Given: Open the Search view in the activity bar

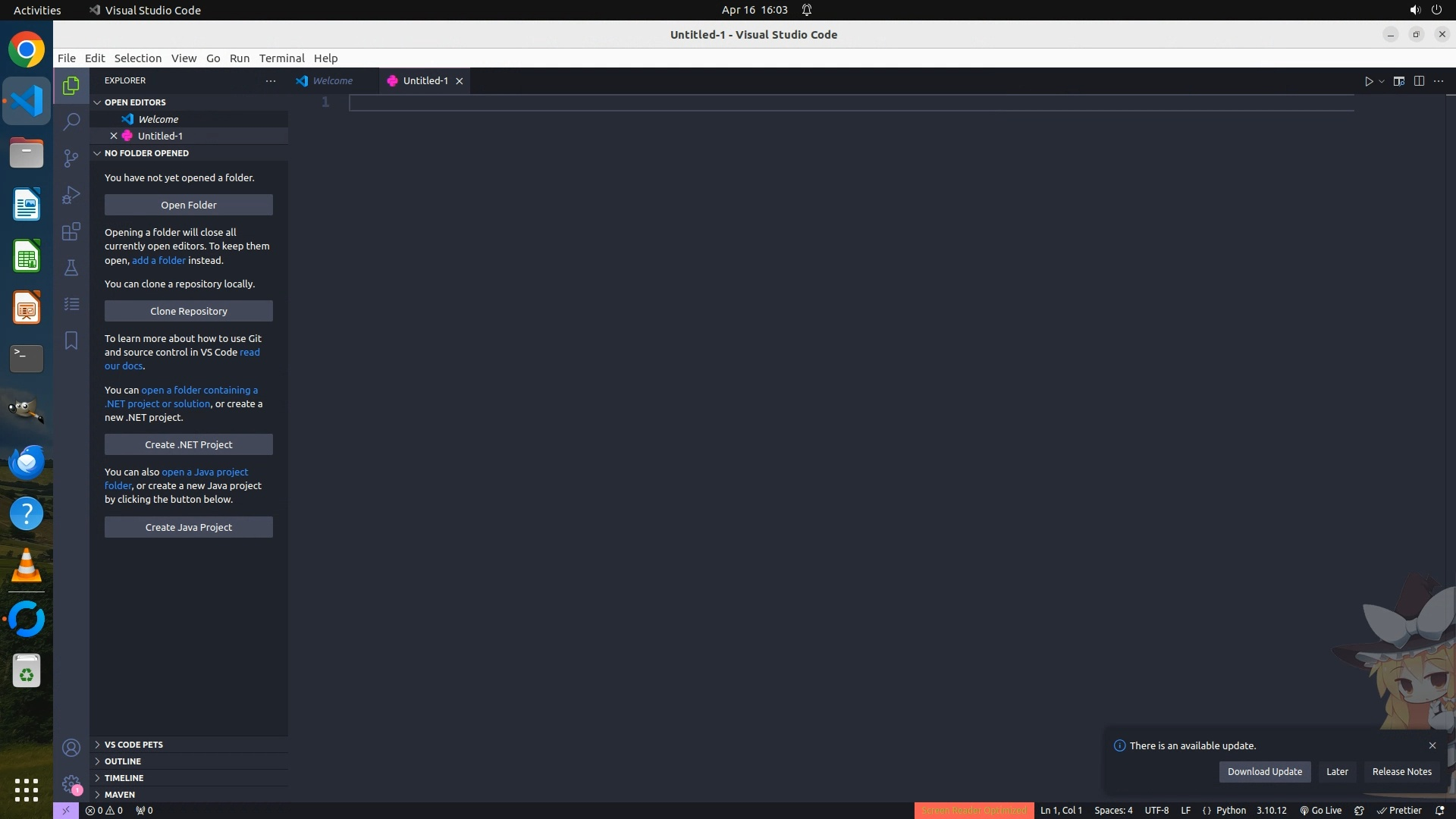Looking at the screenshot, I should click(71, 121).
